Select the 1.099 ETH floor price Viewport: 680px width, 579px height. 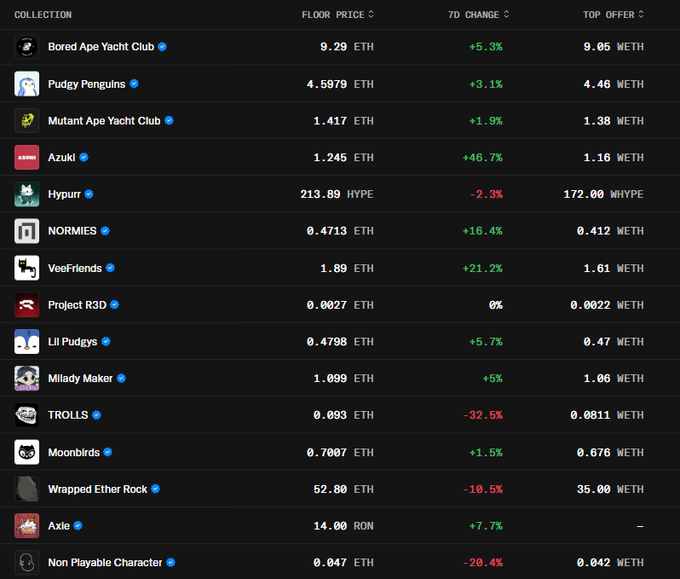(343, 378)
